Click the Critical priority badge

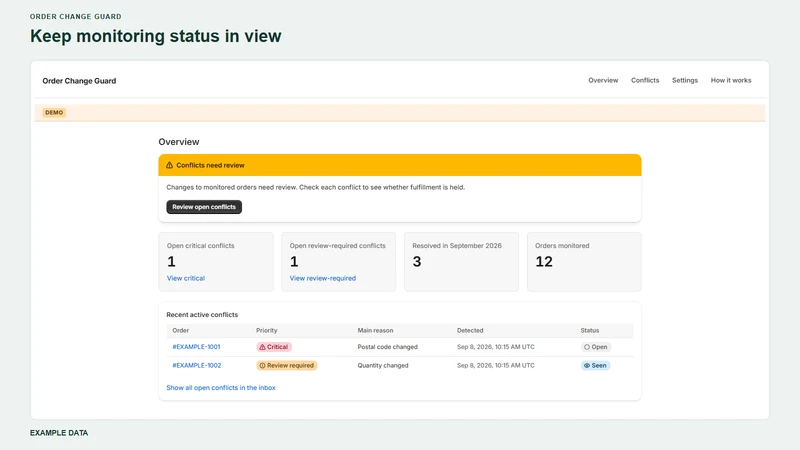coord(273,347)
